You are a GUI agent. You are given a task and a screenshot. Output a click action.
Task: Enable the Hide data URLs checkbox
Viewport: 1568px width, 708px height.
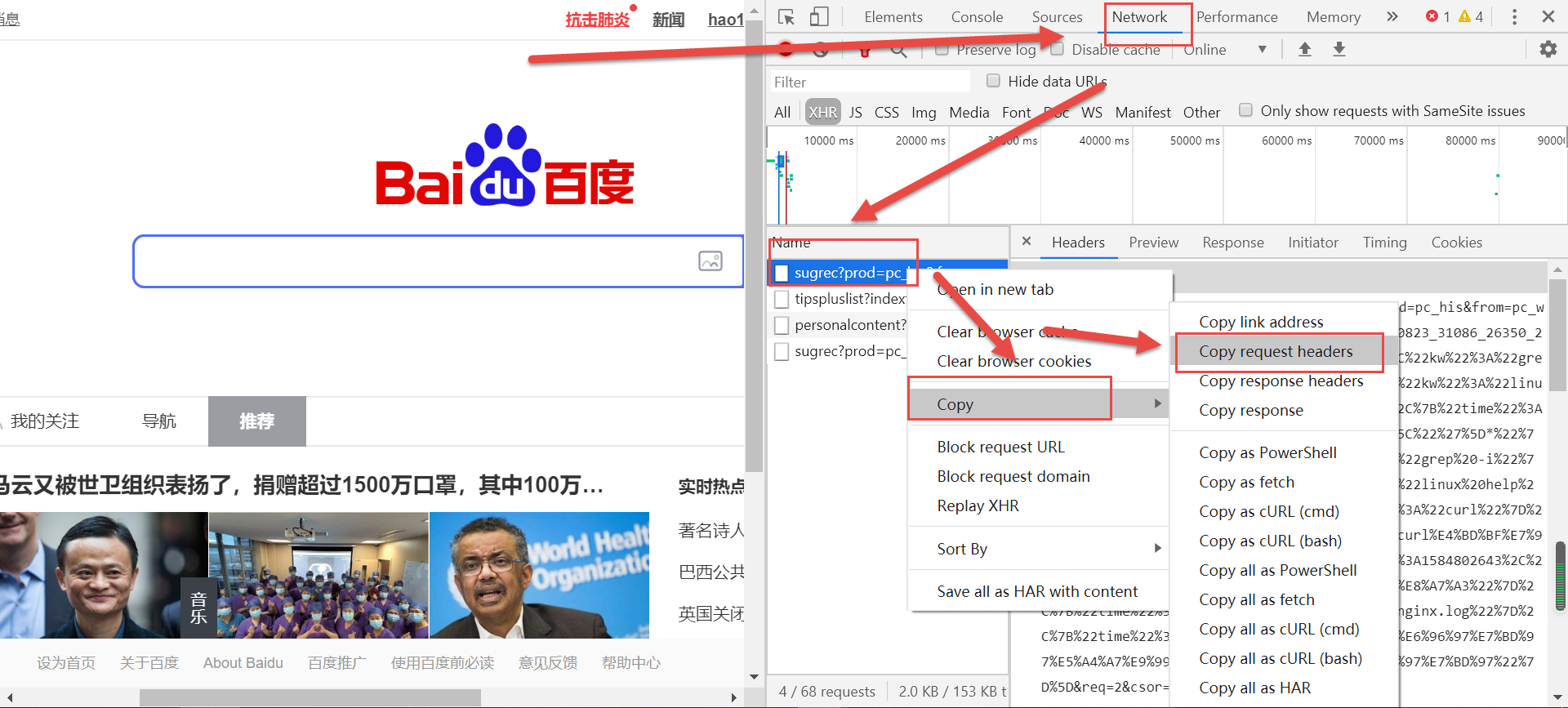click(993, 81)
